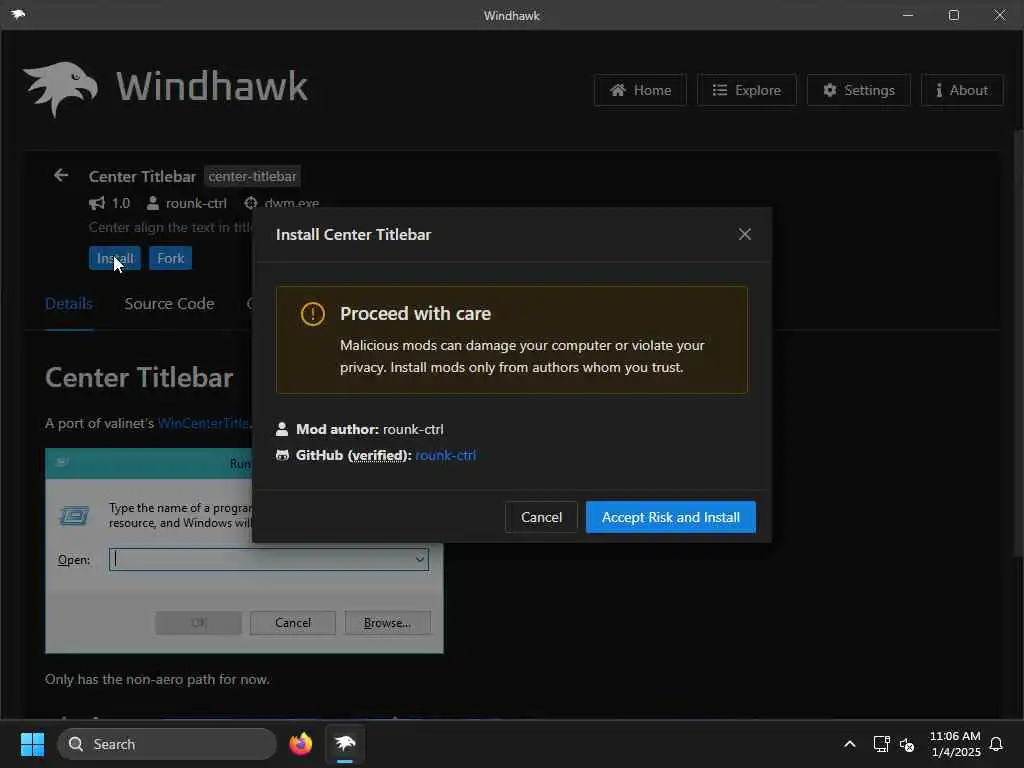Viewport: 1024px width, 768px height.
Task: Click the Windhawk window vertical scrollbar
Action: click(x=1017, y=343)
